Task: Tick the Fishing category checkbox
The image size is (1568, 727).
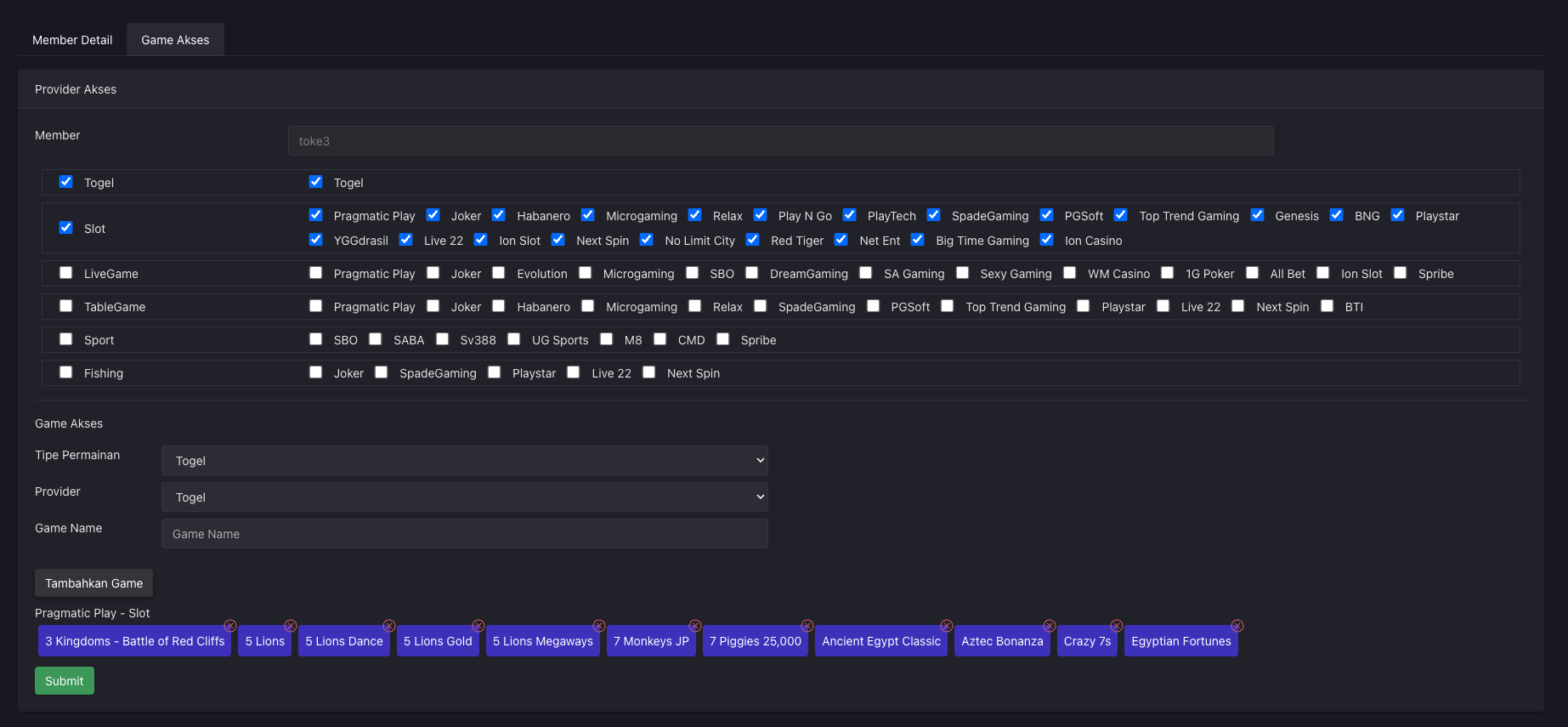Action: (x=65, y=372)
